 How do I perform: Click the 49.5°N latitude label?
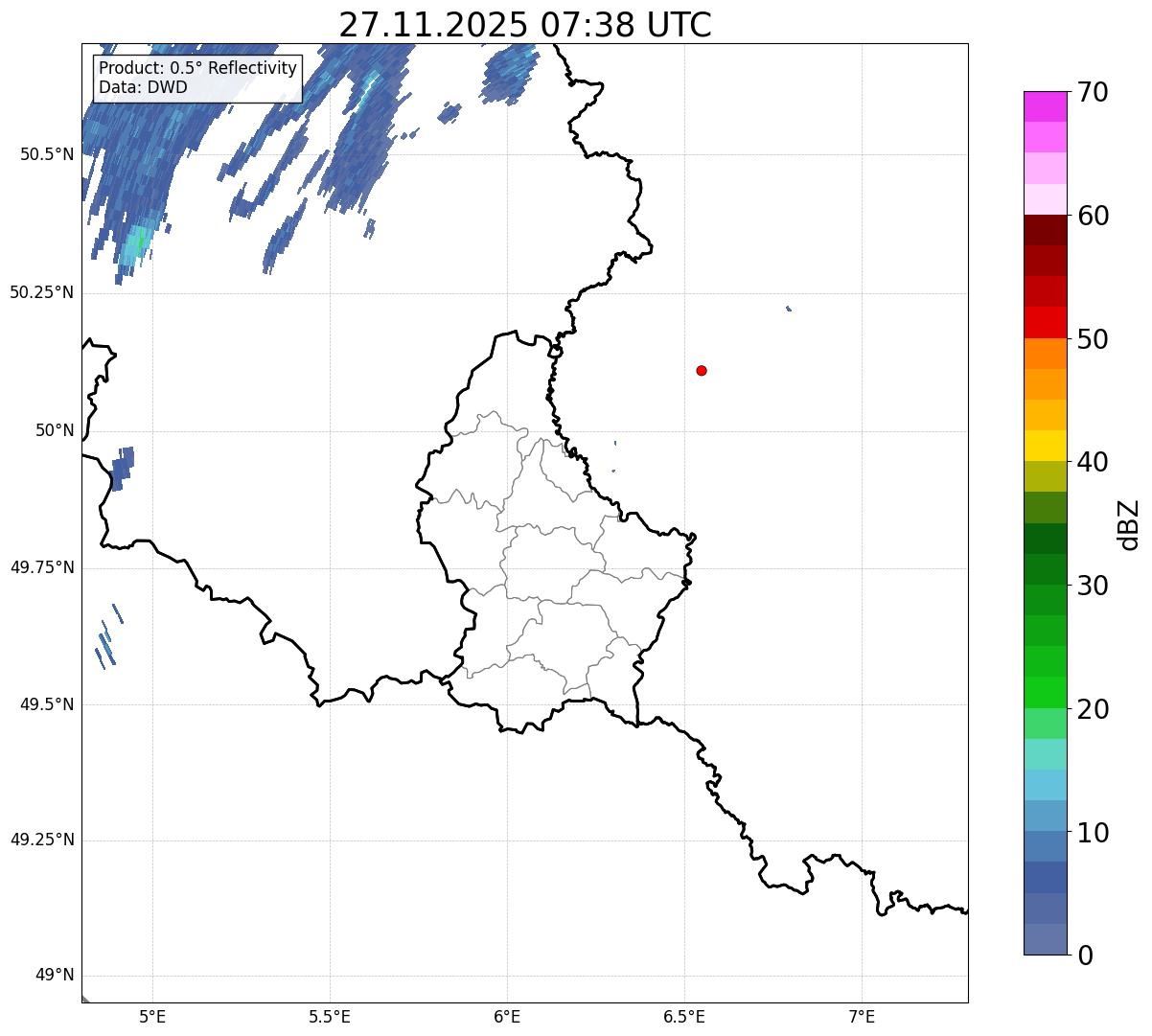[x=47, y=704]
